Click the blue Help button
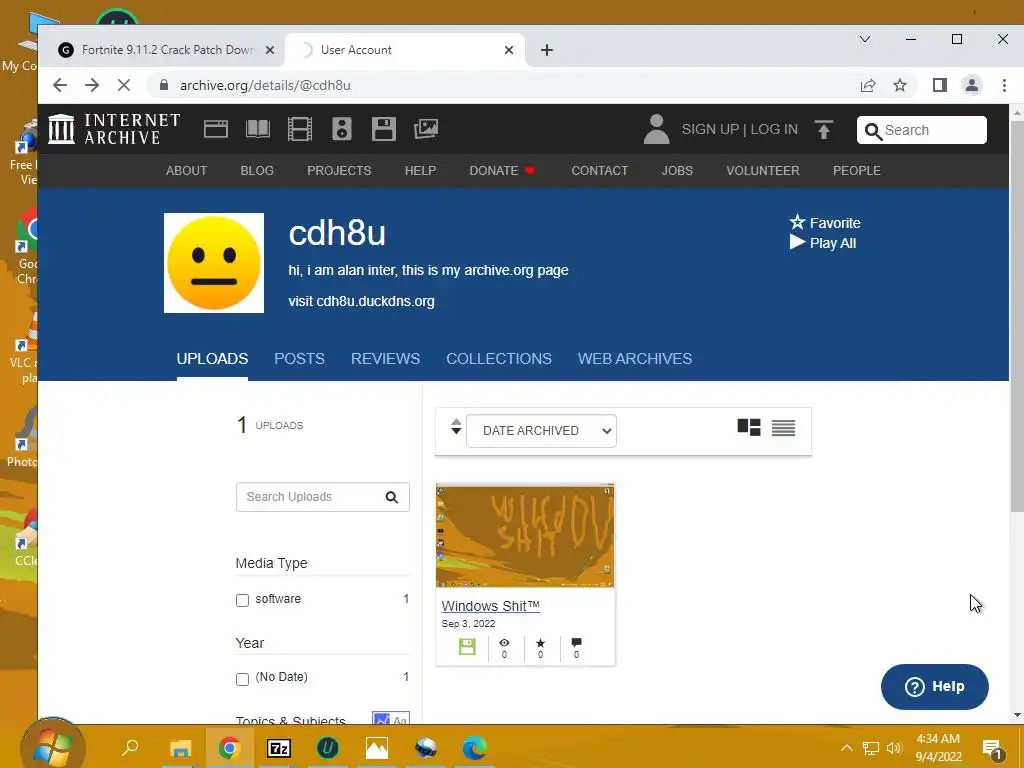This screenshot has height=768, width=1024. pyautogui.click(x=935, y=686)
